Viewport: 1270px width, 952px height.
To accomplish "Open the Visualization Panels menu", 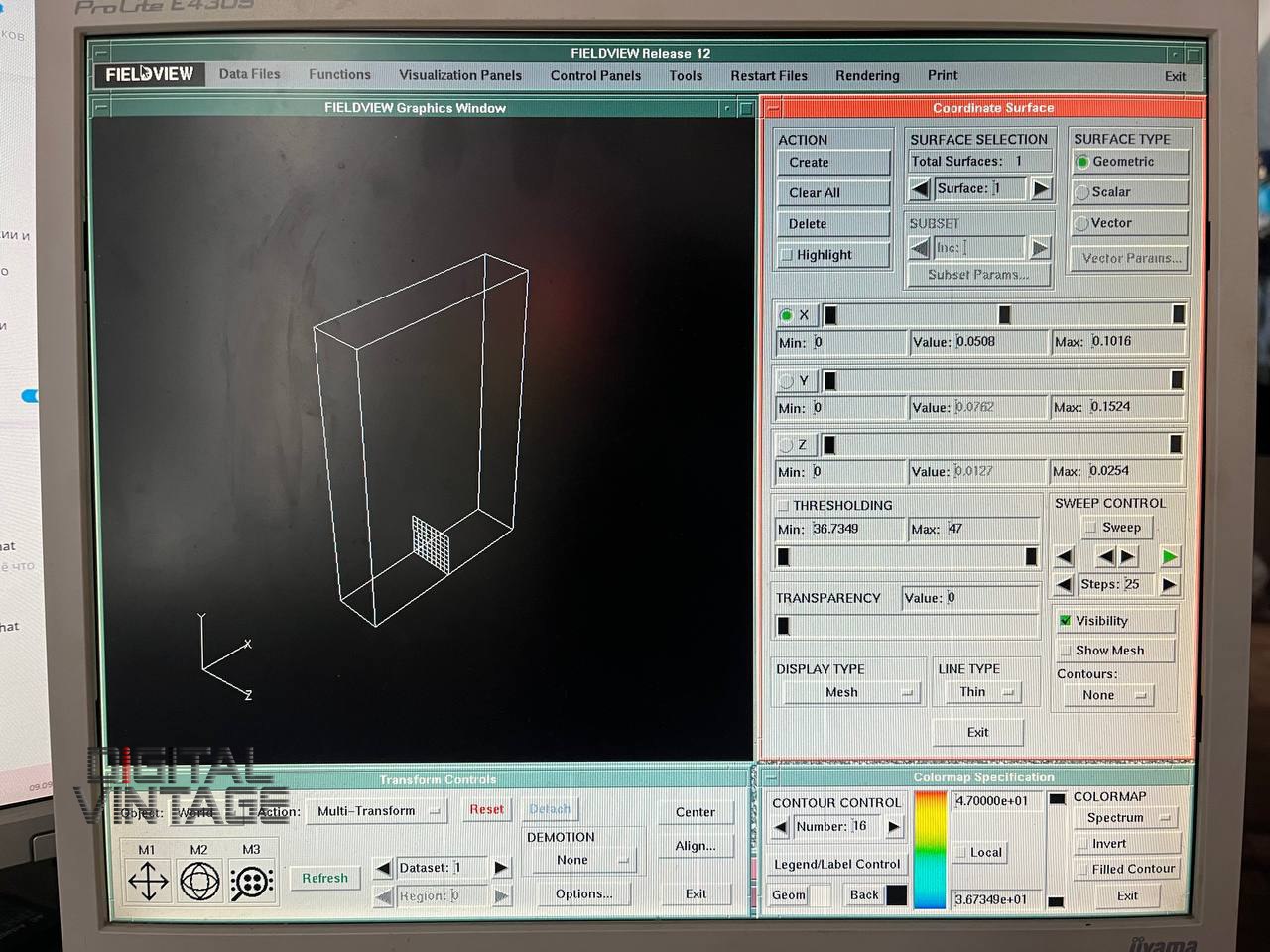I will coord(459,75).
